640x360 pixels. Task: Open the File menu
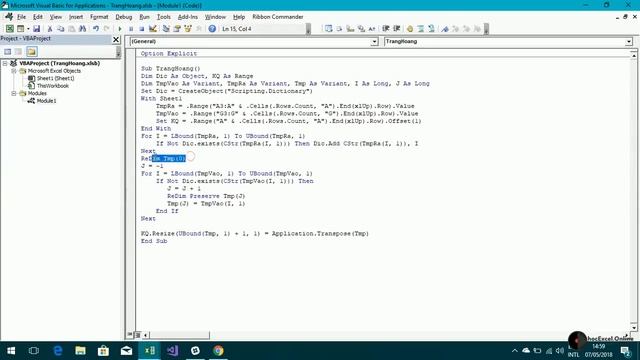point(21,17)
